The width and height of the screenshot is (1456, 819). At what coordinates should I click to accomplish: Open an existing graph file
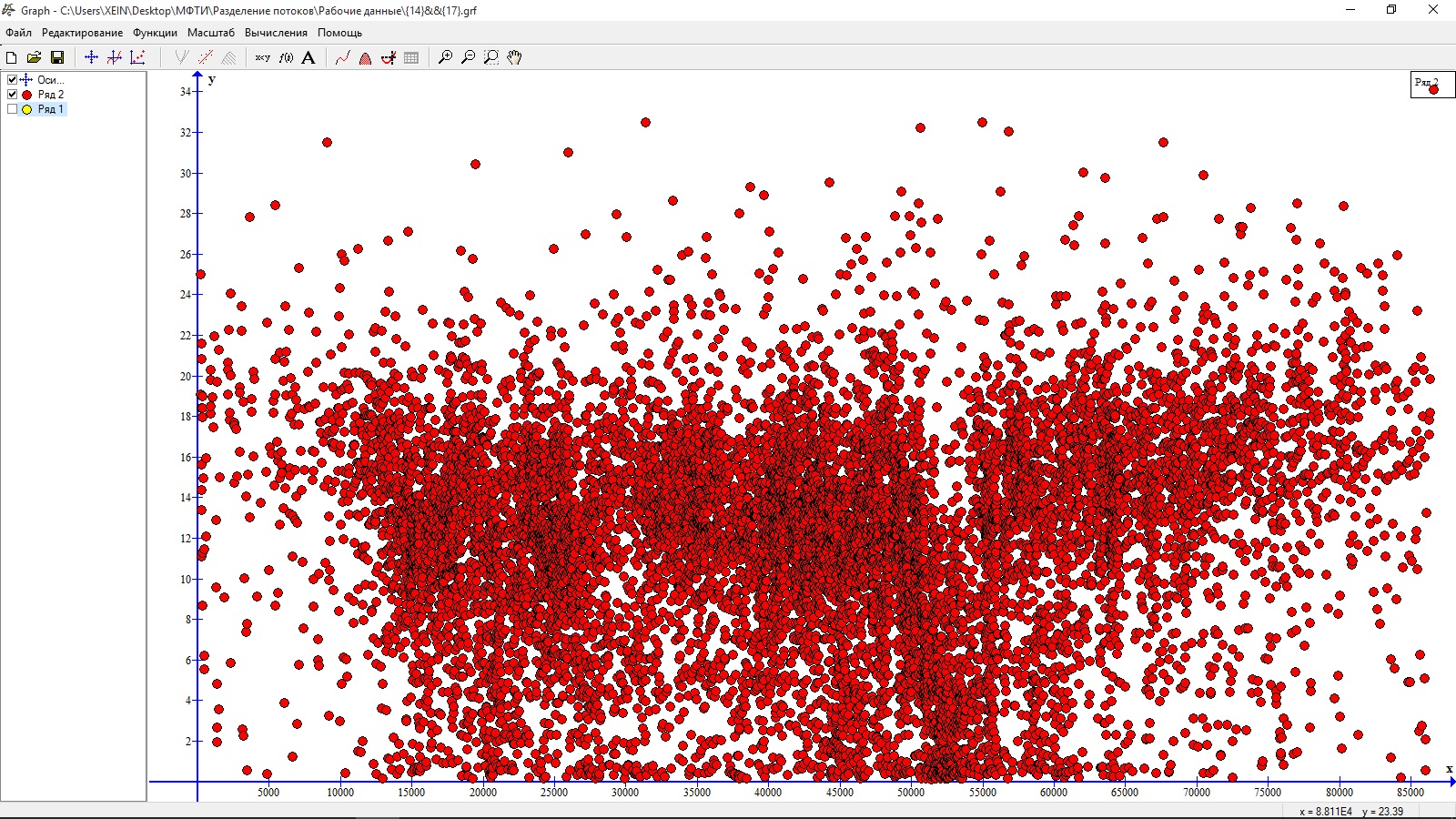click(x=35, y=57)
